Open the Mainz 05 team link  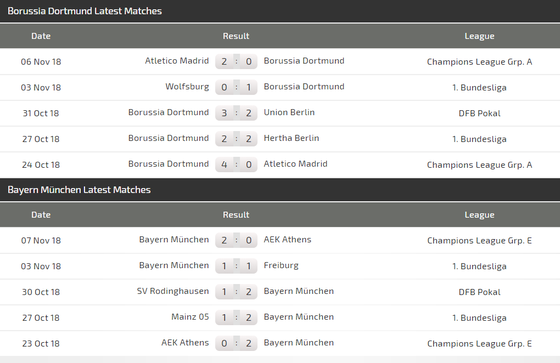tap(190, 317)
